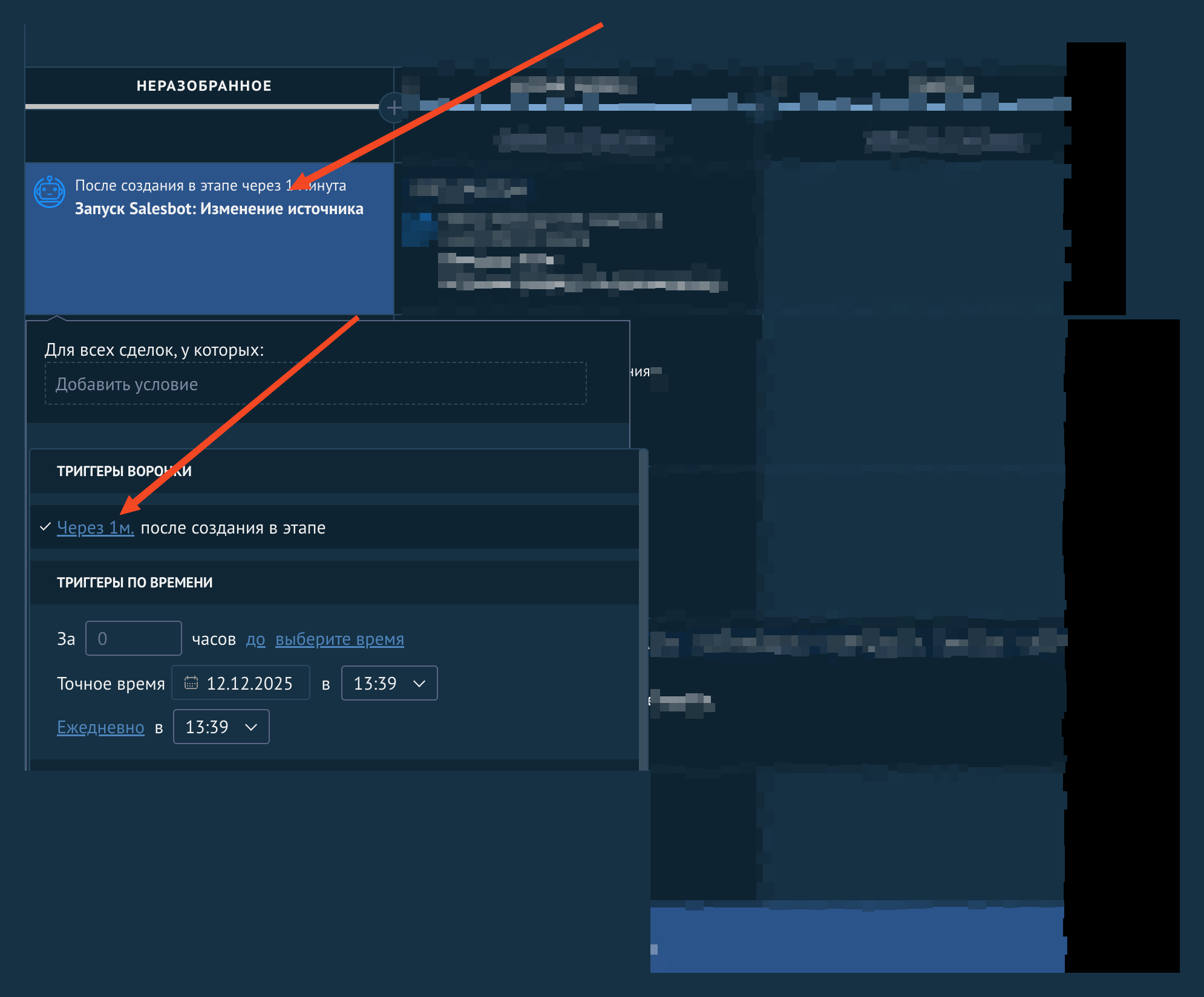Click the 'выберите время' link
Screen dimensions: 1204x997
tap(339, 639)
